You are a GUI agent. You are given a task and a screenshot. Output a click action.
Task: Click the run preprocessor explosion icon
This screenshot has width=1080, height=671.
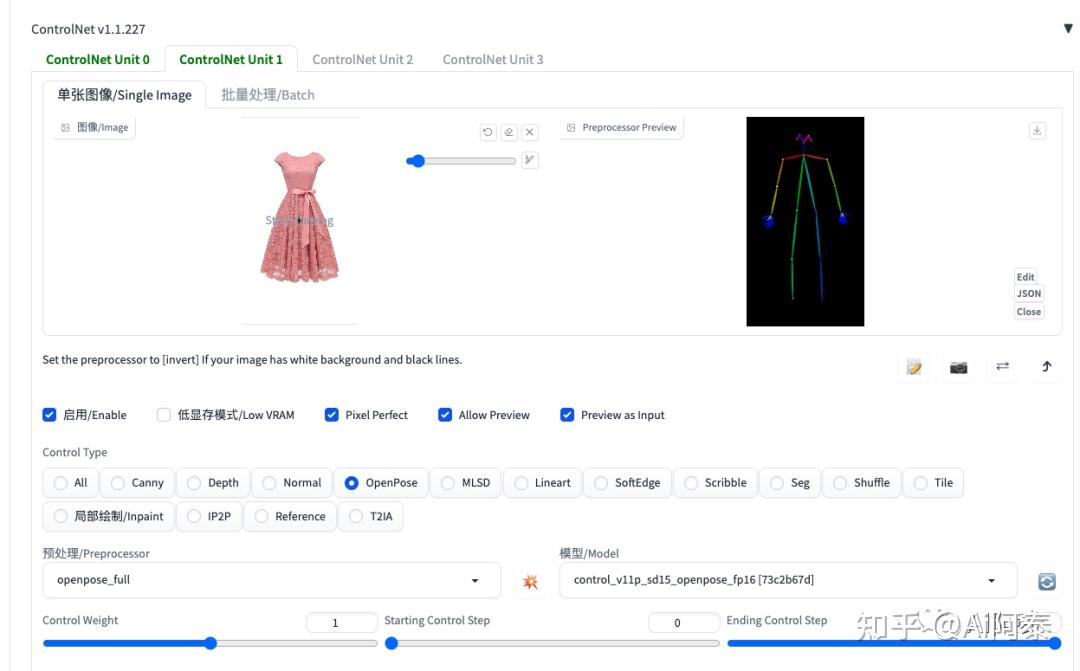pyautogui.click(x=530, y=581)
